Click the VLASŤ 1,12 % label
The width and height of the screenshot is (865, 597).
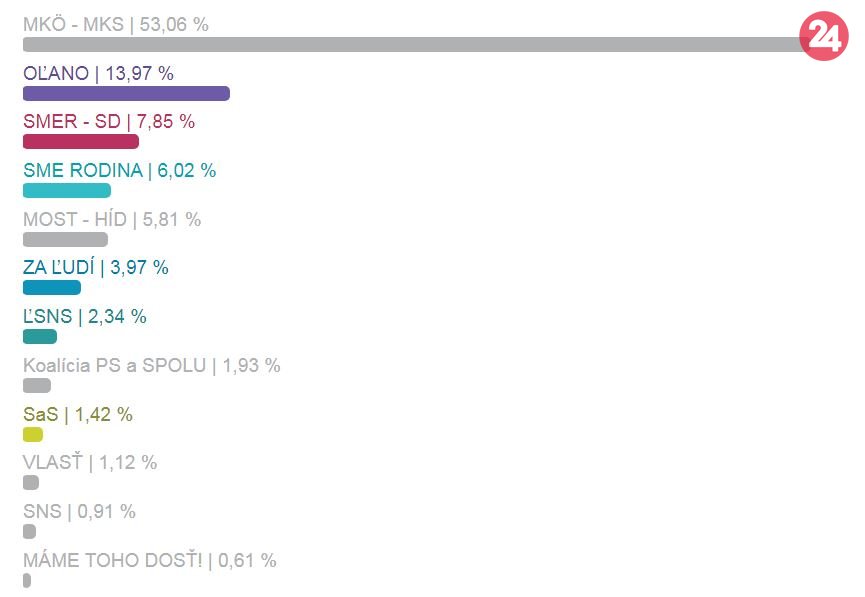(90, 462)
